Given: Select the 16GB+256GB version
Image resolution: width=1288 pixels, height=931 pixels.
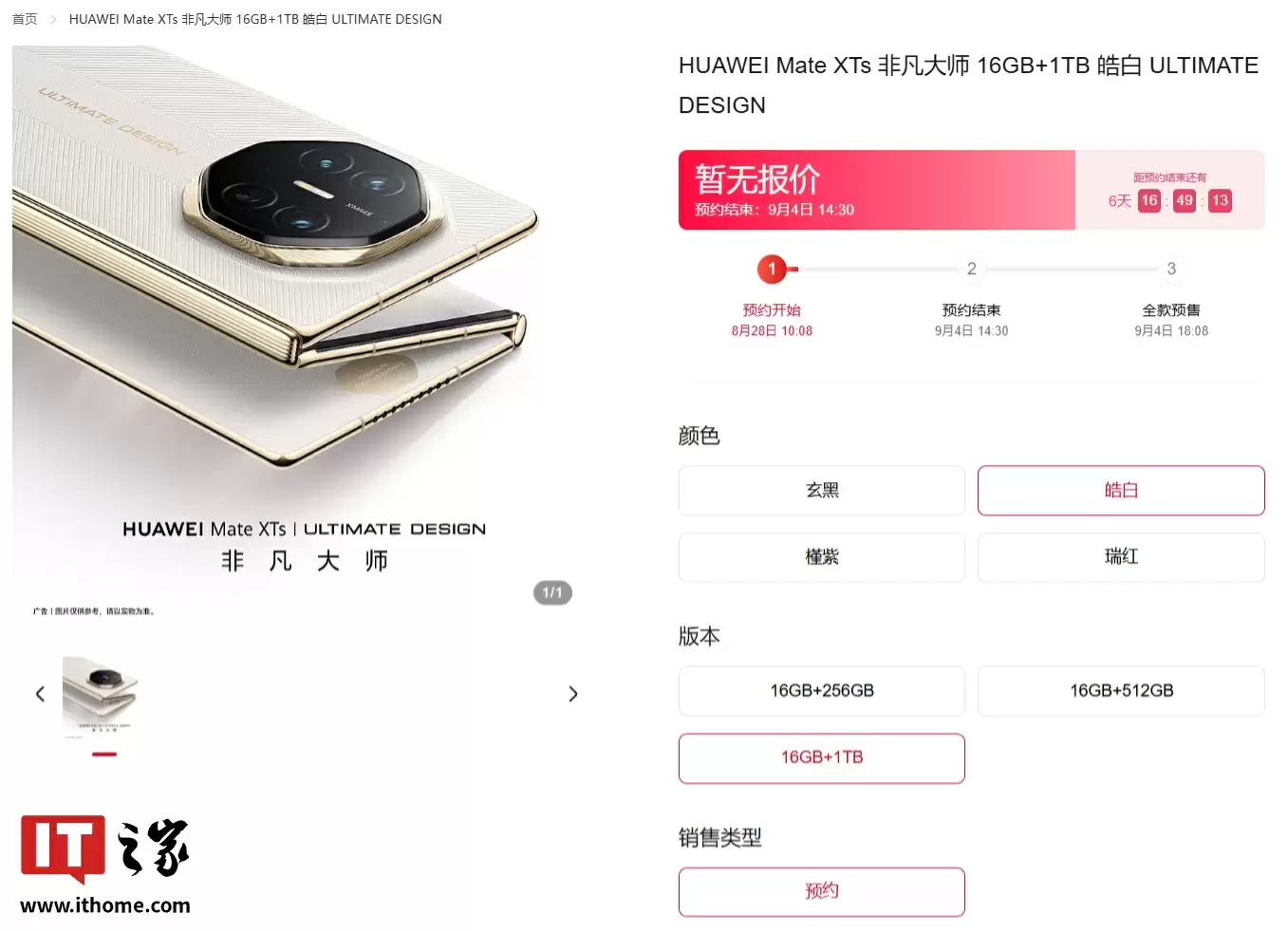Looking at the screenshot, I should coord(822,691).
